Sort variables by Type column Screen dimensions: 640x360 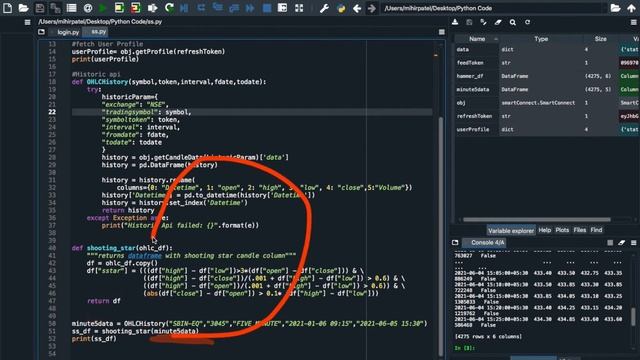coord(541,39)
